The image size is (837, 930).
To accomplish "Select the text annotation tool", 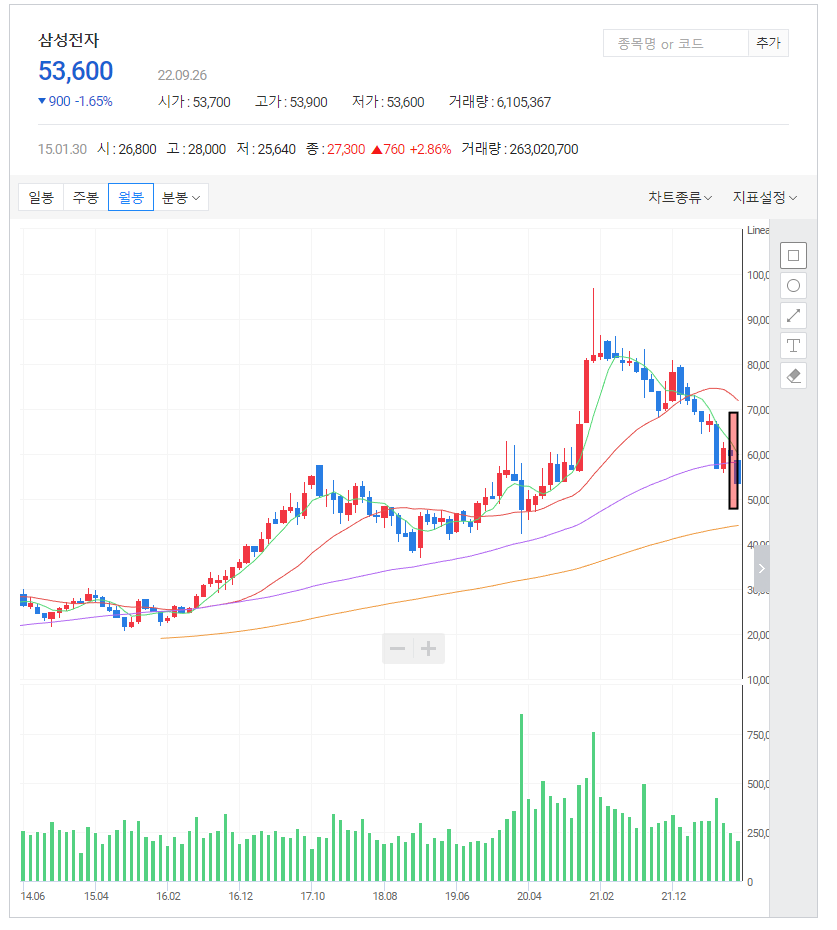I will (793, 346).
